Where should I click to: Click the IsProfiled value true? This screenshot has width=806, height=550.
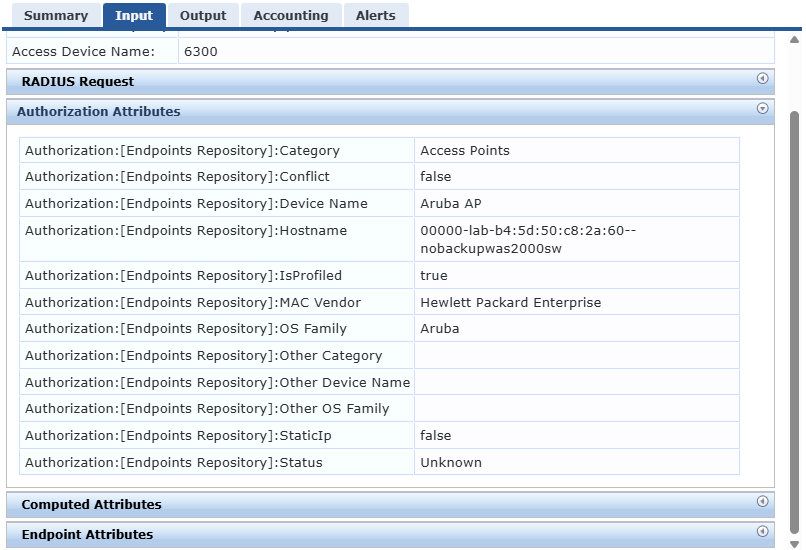click(x=433, y=276)
